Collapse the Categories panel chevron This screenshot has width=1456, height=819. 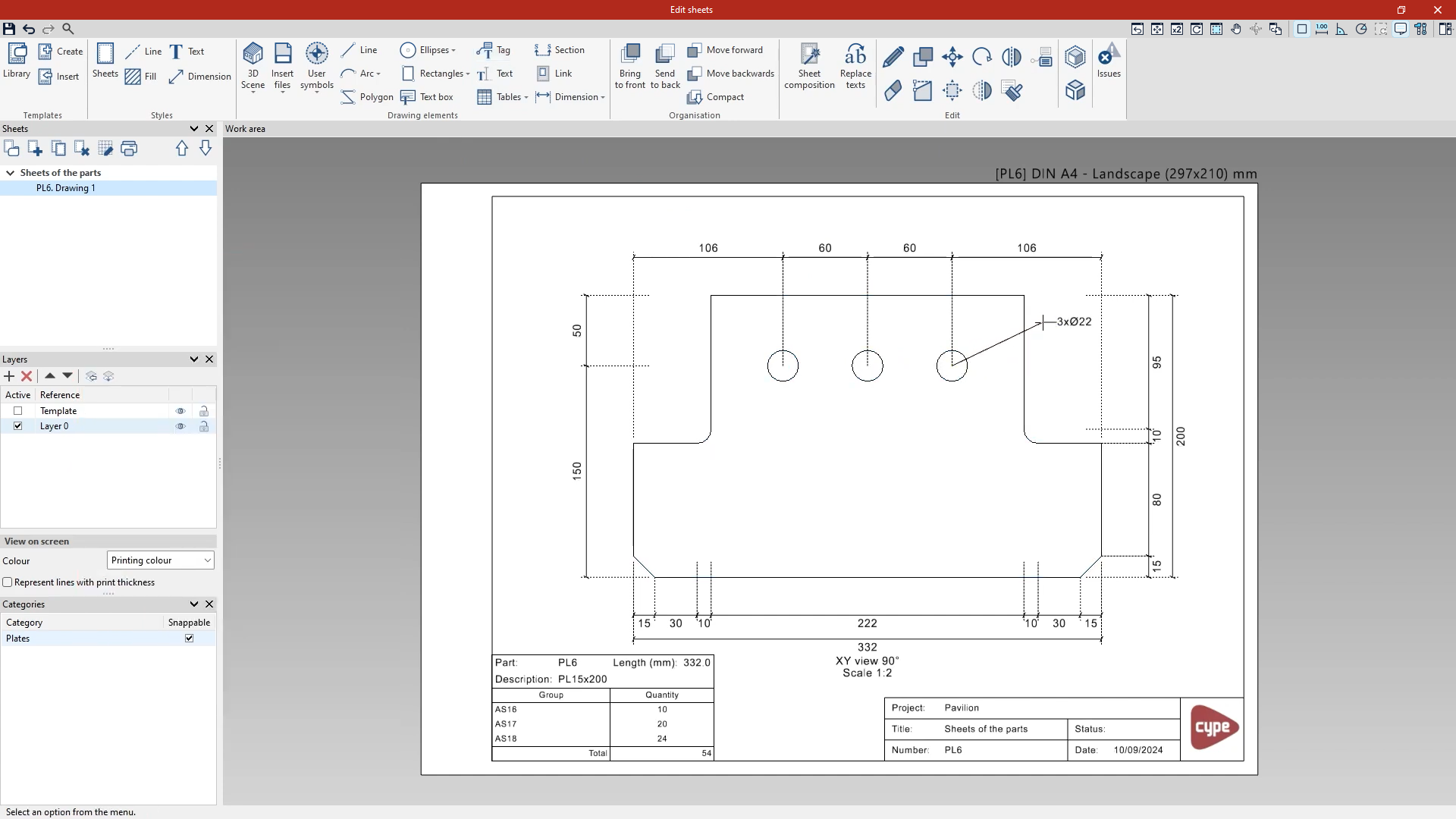(194, 604)
